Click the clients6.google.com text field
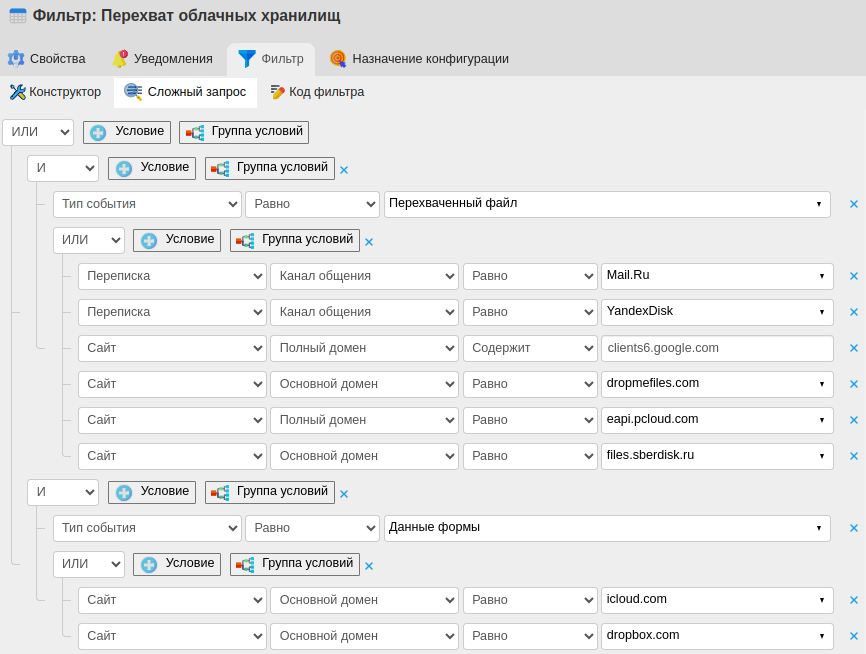Viewport: 866px width, 654px height. point(717,348)
